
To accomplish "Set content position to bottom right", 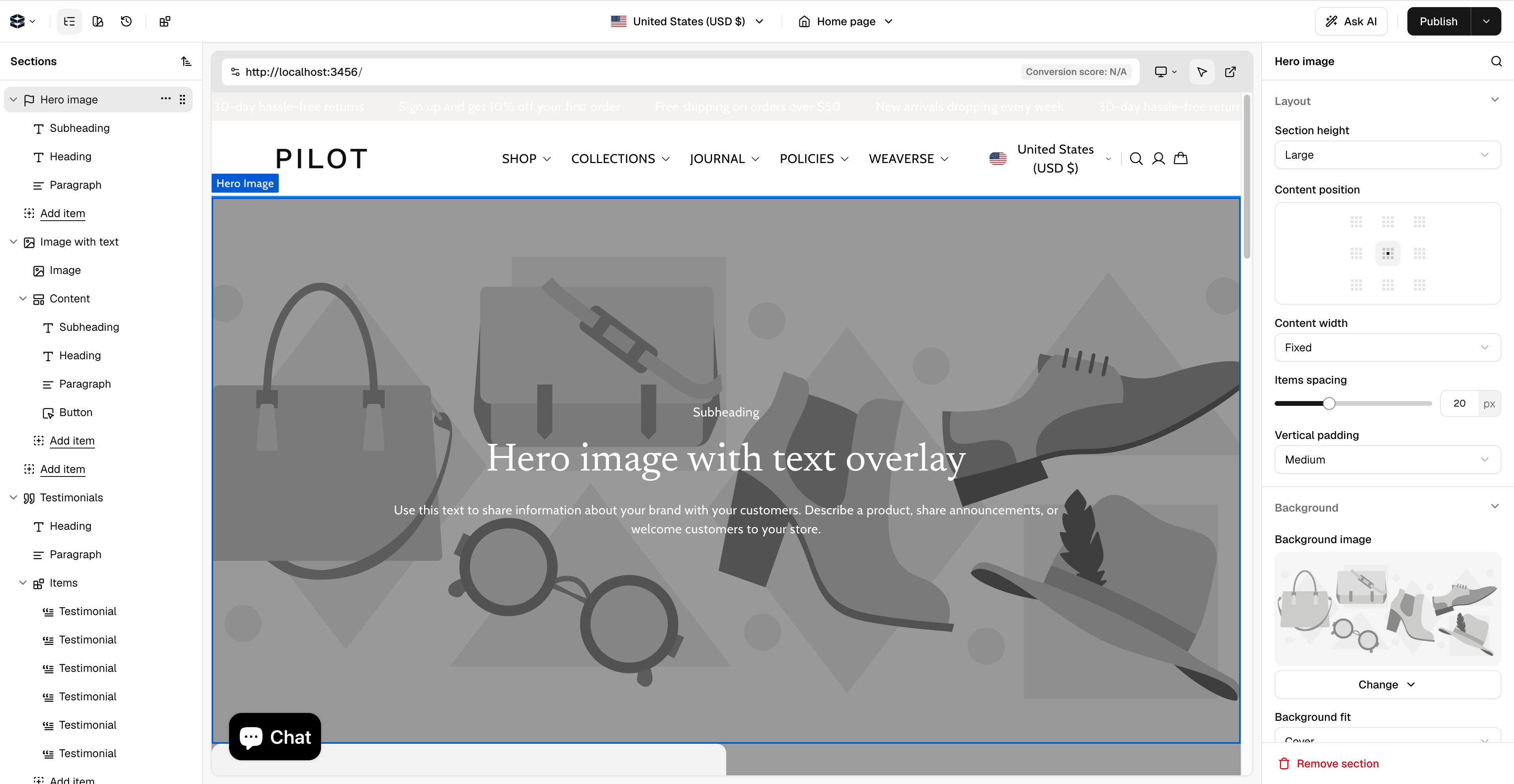I will point(1420,286).
